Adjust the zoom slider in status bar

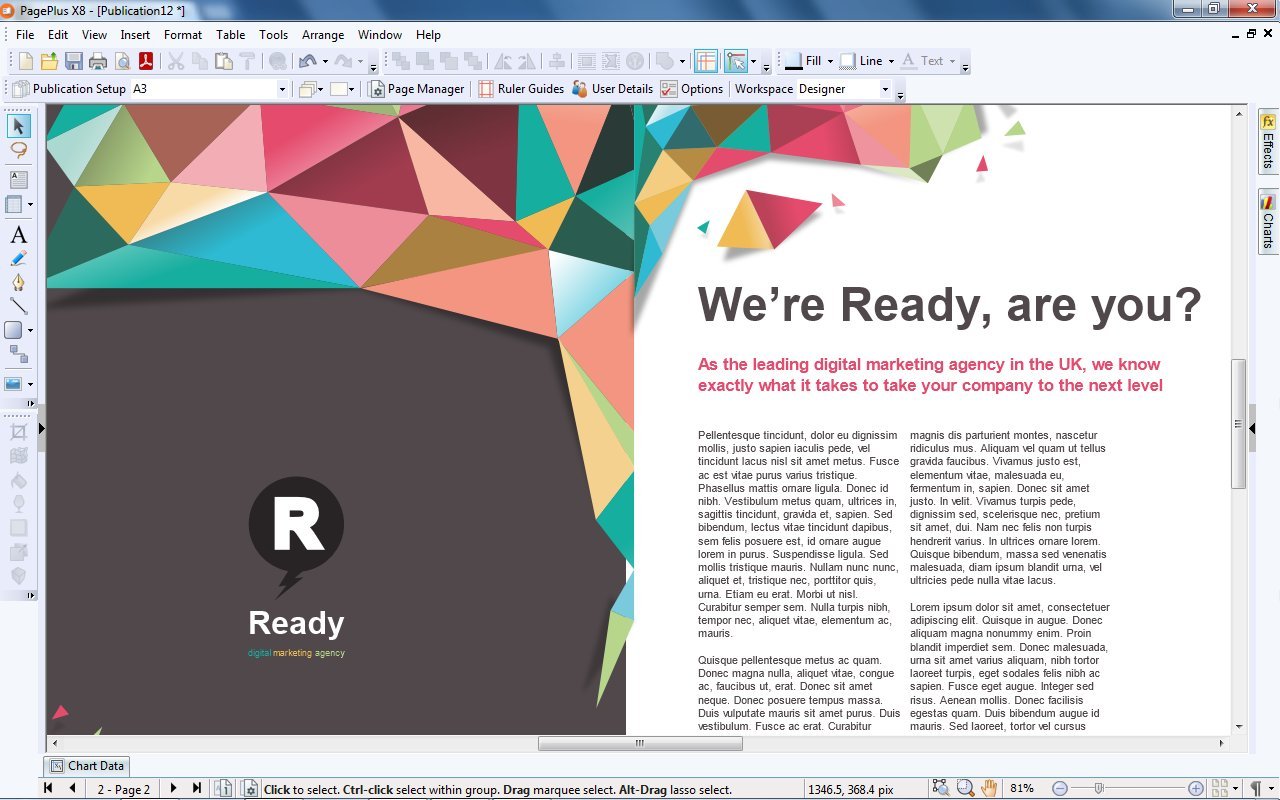[x=1099, y=788]
